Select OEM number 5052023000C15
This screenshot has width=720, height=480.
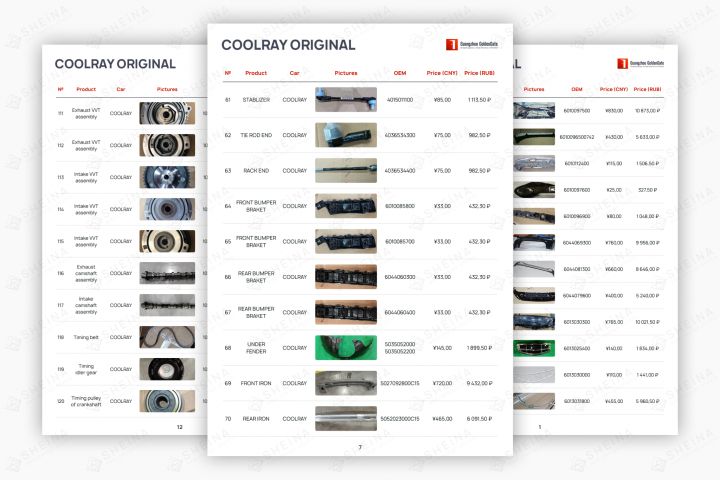pyautogui.click(x=400, y=418)
